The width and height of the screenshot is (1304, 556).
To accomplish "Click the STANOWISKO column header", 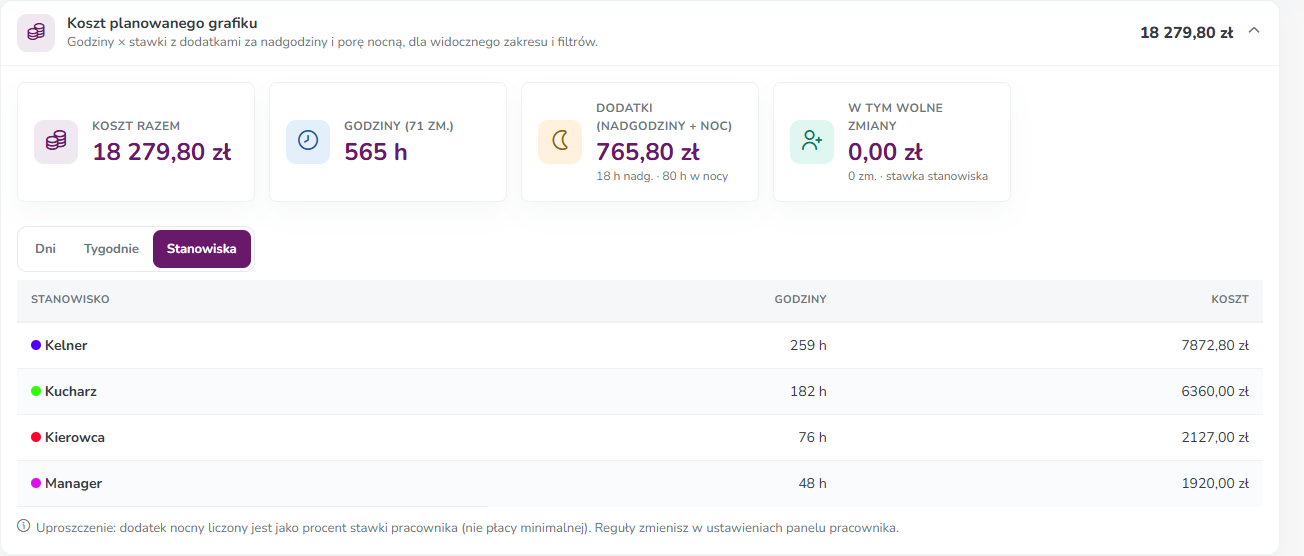I will [x=70, y=299].
